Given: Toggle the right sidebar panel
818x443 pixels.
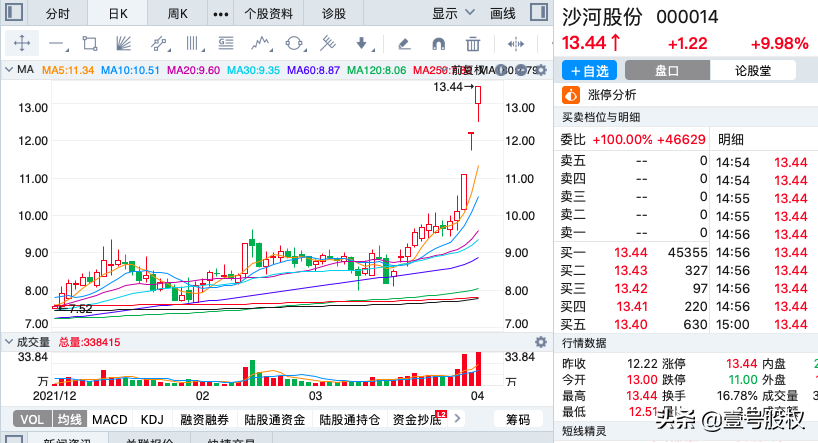Looking at the screenshot, I should click(x=539, y=14).
